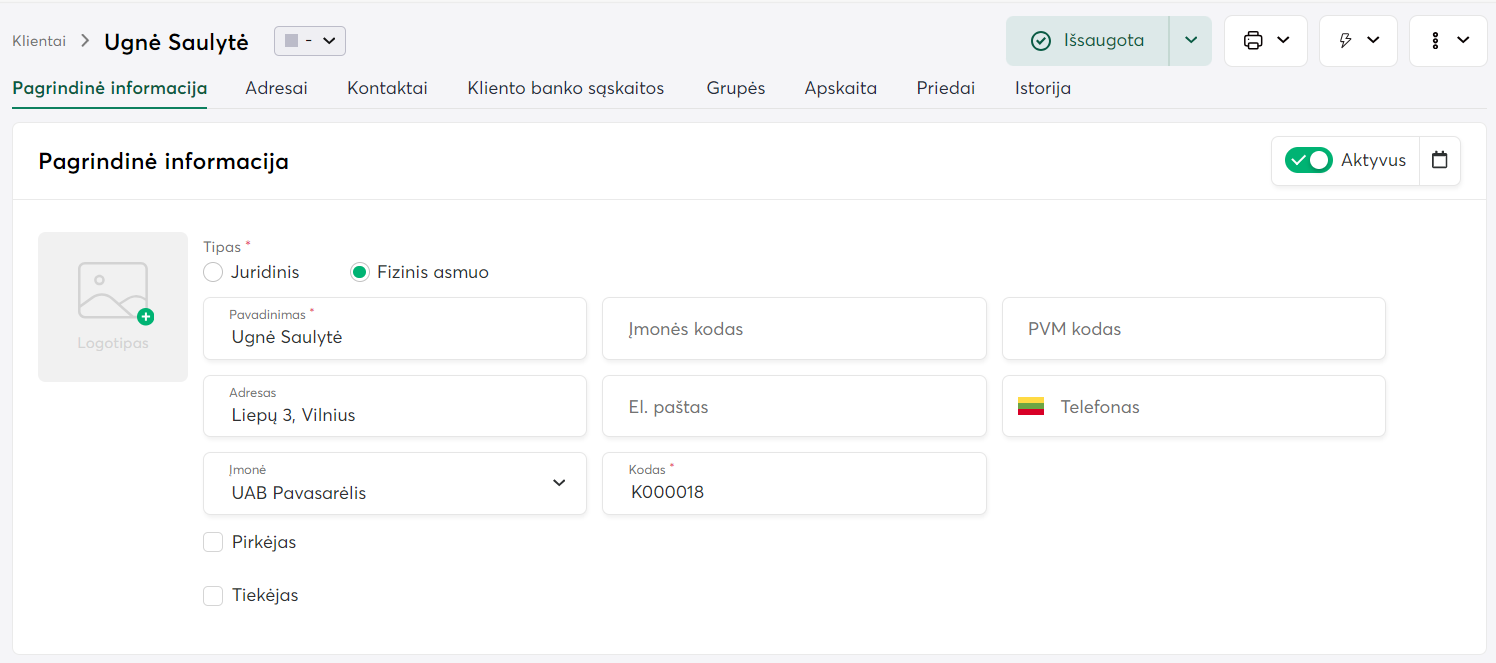The width and height of the screenshot is (1496, 663).
Task: Click the calendar icon beside Aktyvus
Action: (1439, 160)
